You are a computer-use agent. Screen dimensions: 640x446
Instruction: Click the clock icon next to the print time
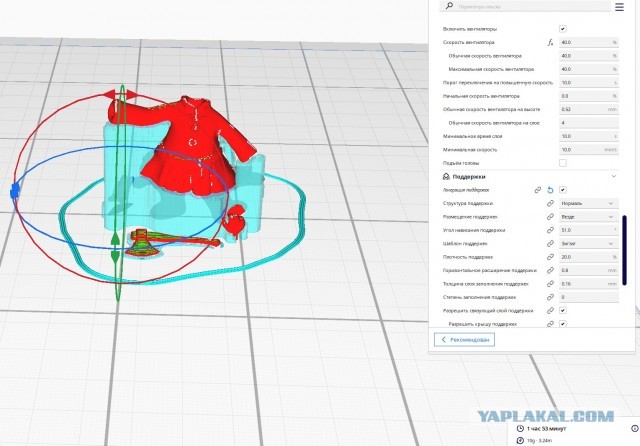click(520, 428)
